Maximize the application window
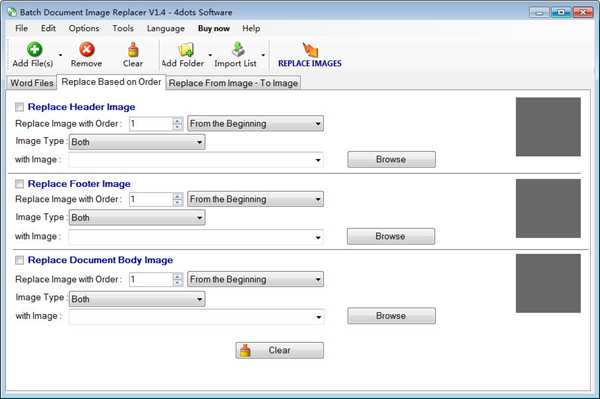Image resolution: width=600 pixels, height=399 pixels. tap(561, 13)
